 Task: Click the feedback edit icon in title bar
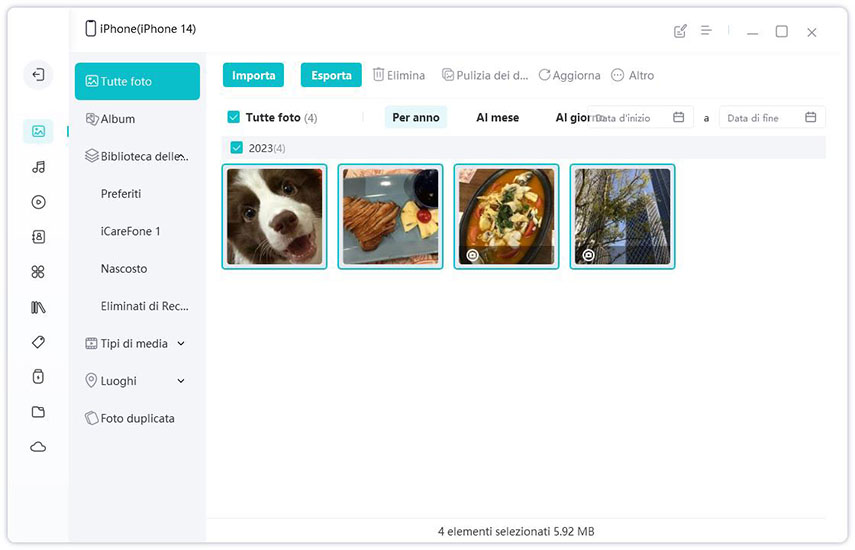click(x=680, y=31)
